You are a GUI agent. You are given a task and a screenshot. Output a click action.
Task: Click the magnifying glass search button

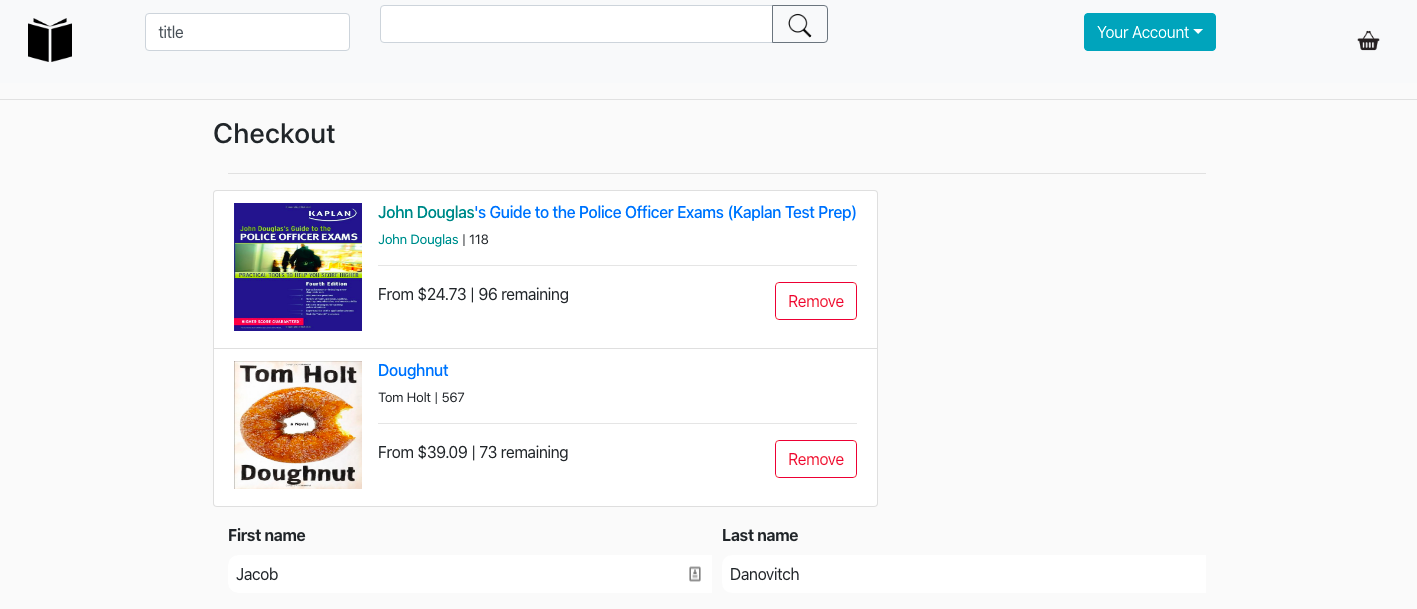799,24
